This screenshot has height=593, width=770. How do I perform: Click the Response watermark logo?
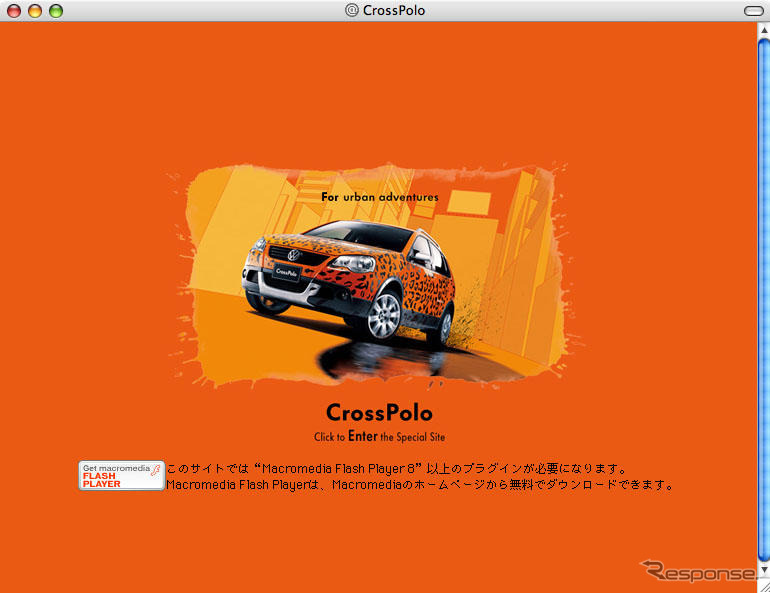(x=698, y=571)
